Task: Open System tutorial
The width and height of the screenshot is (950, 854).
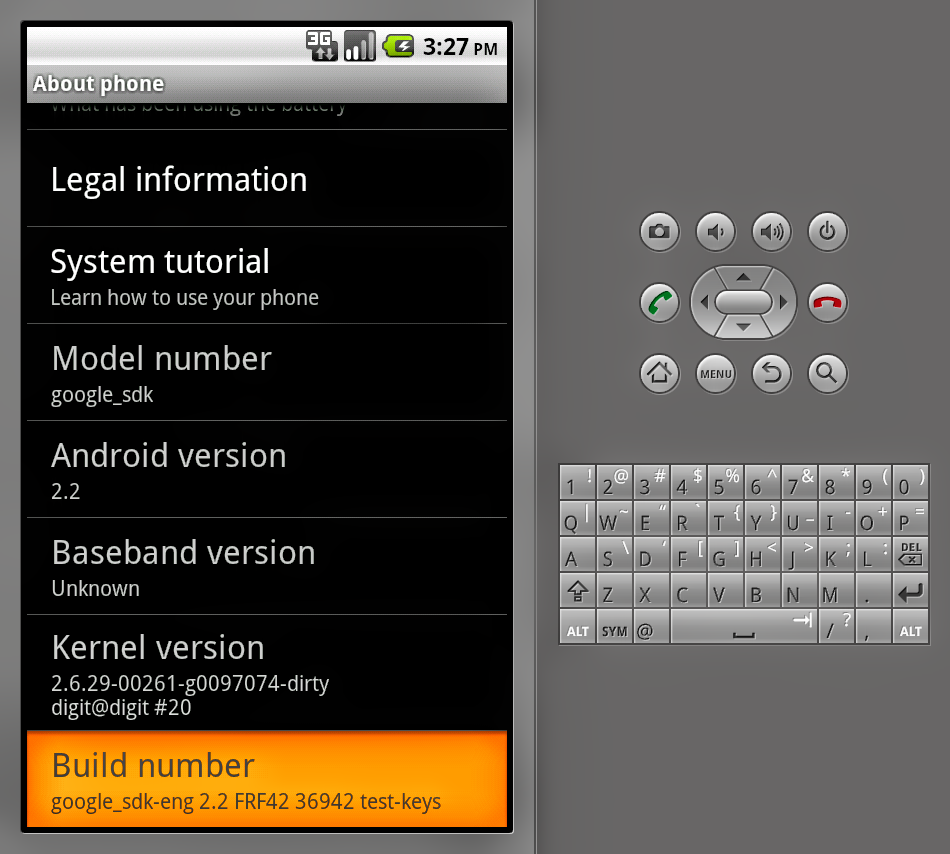Action: click(267, 276)
